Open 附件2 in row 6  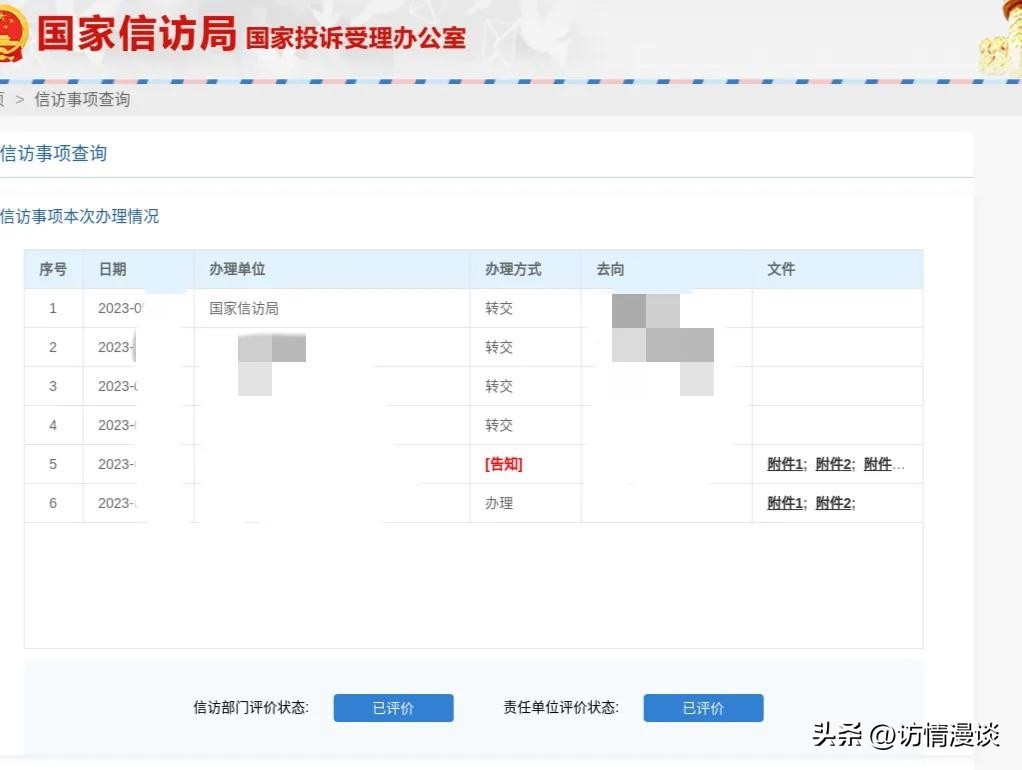click(x=833, y=503)
